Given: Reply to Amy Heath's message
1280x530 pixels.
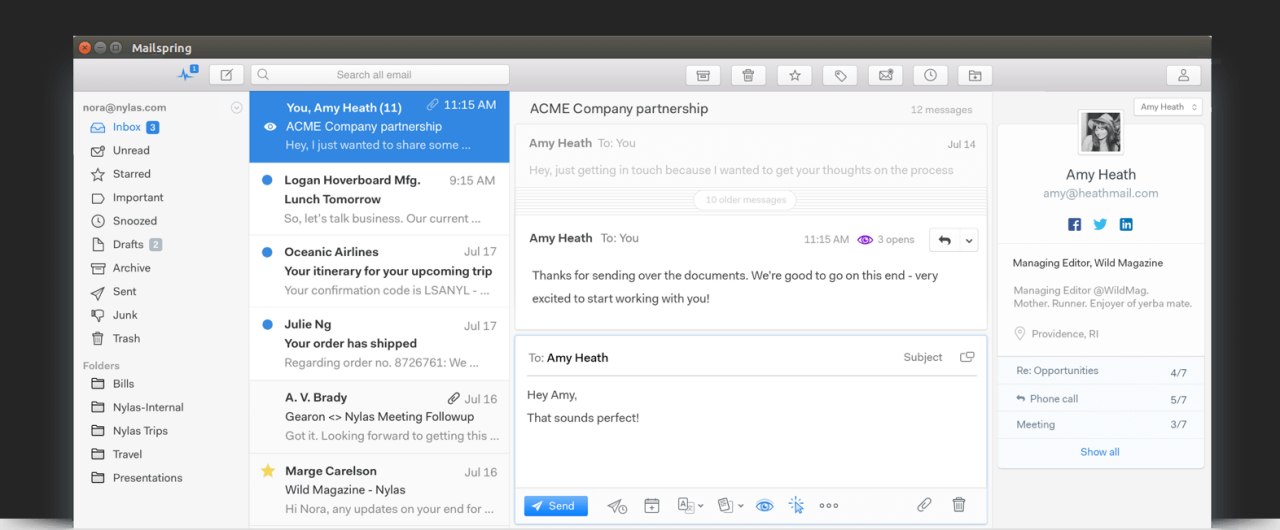Looking at the screenshot, I should pyautogui.click(x=944, y=240).
